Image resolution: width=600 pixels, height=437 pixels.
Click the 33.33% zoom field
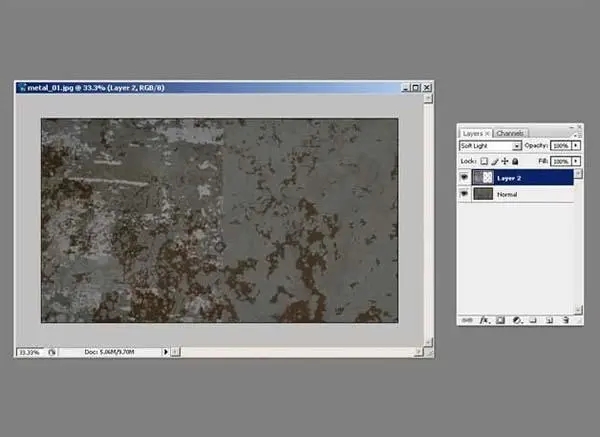[x=31, y=352]
